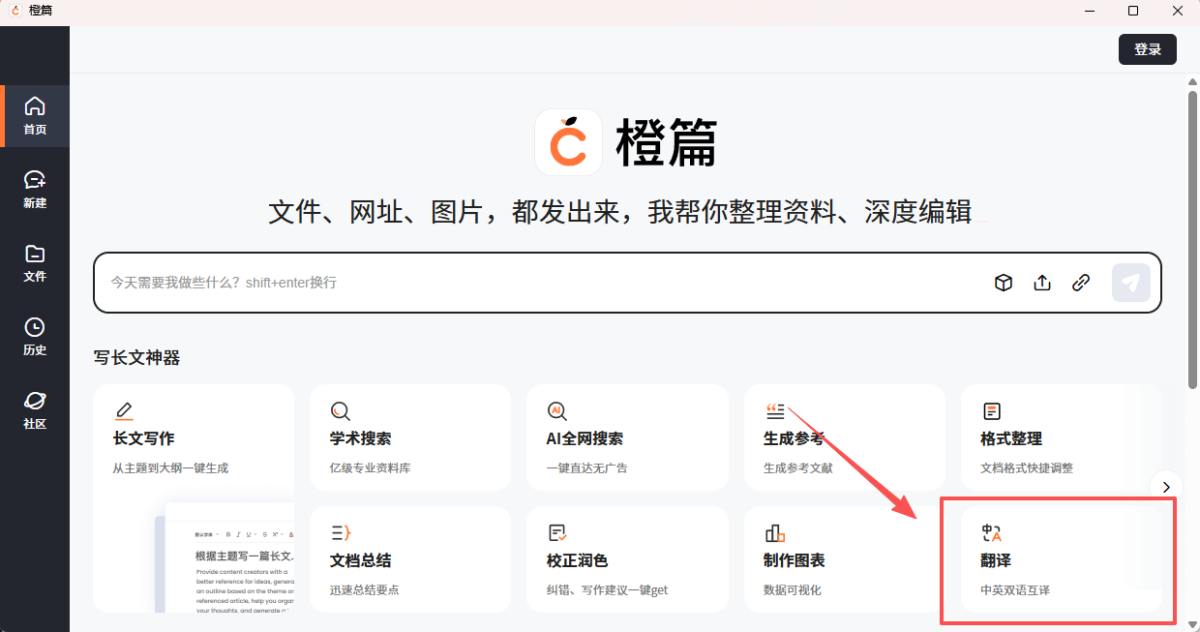Click the paper-plane send button
This screenshot has width=1200, height=632.
tap(1131, 283)
